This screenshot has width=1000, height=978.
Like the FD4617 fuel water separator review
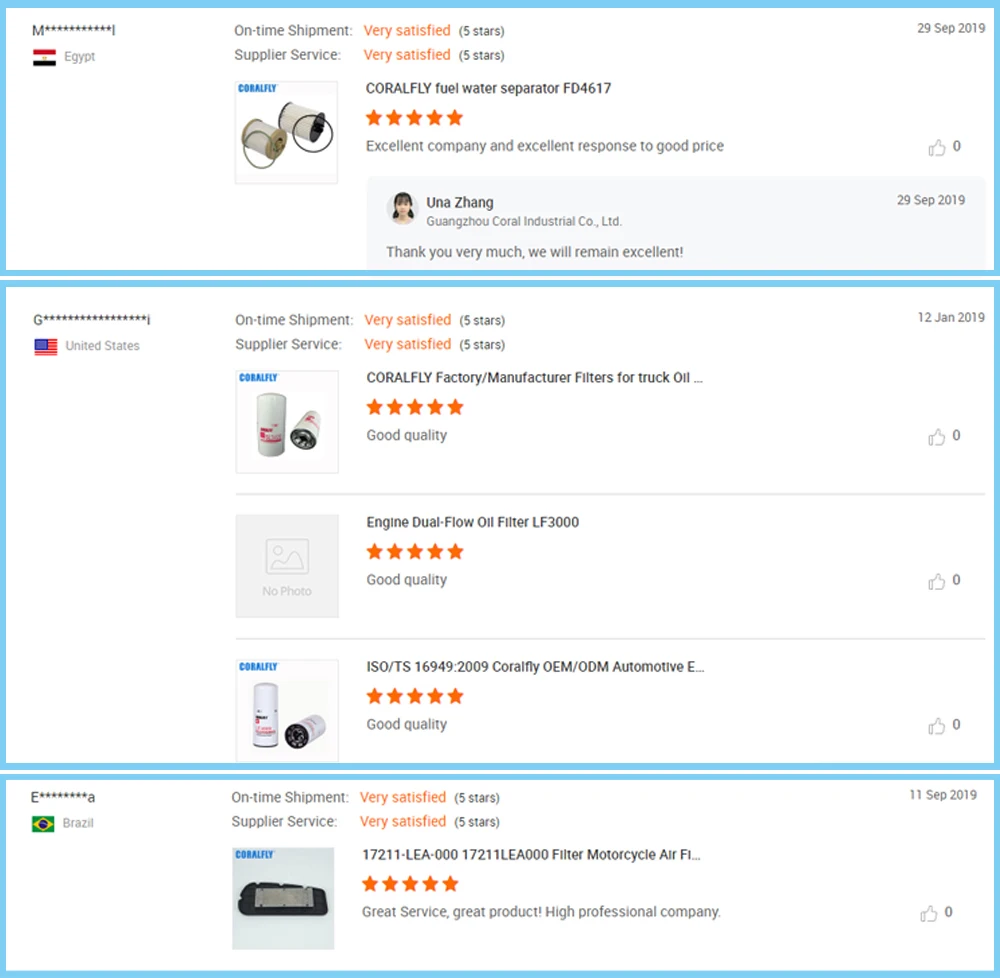(x=937, y=148)
